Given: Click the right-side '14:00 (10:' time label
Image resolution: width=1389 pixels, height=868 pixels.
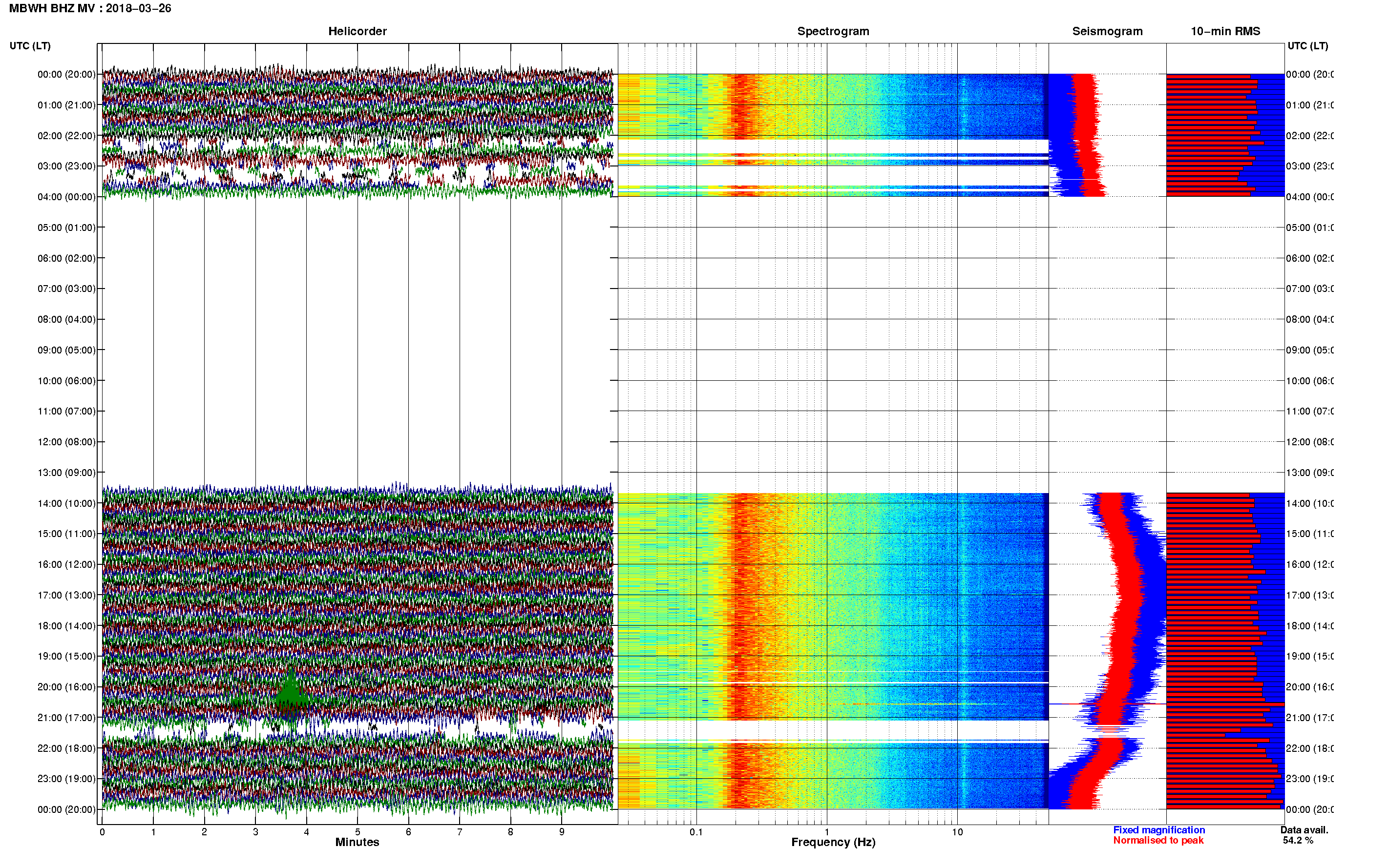Looking at the screenshot, I should pos(1310,503).
